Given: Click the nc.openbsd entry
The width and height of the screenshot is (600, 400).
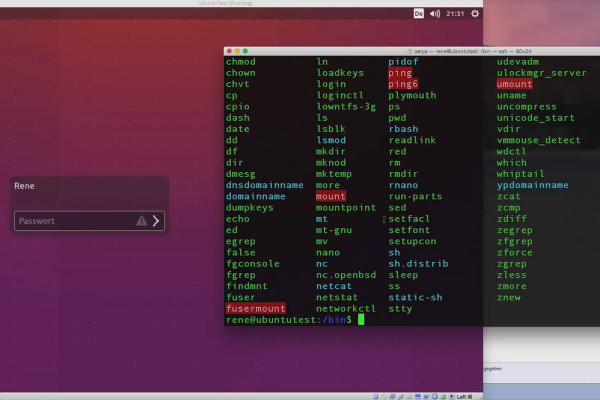Looking at the screenshot, I should pyautogui.click(x=346, y=275).
